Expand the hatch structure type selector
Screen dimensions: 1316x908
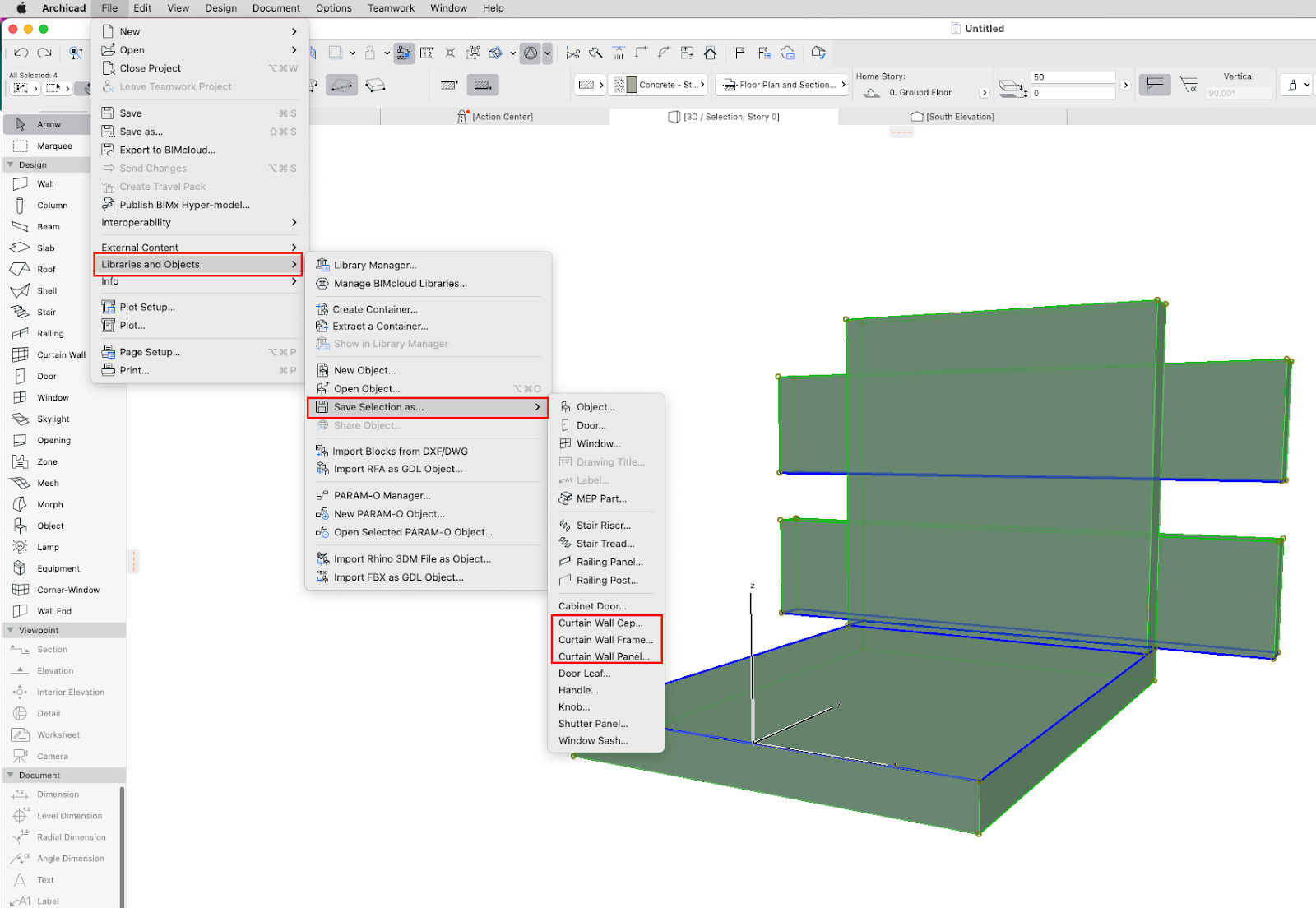click(591, 85)
